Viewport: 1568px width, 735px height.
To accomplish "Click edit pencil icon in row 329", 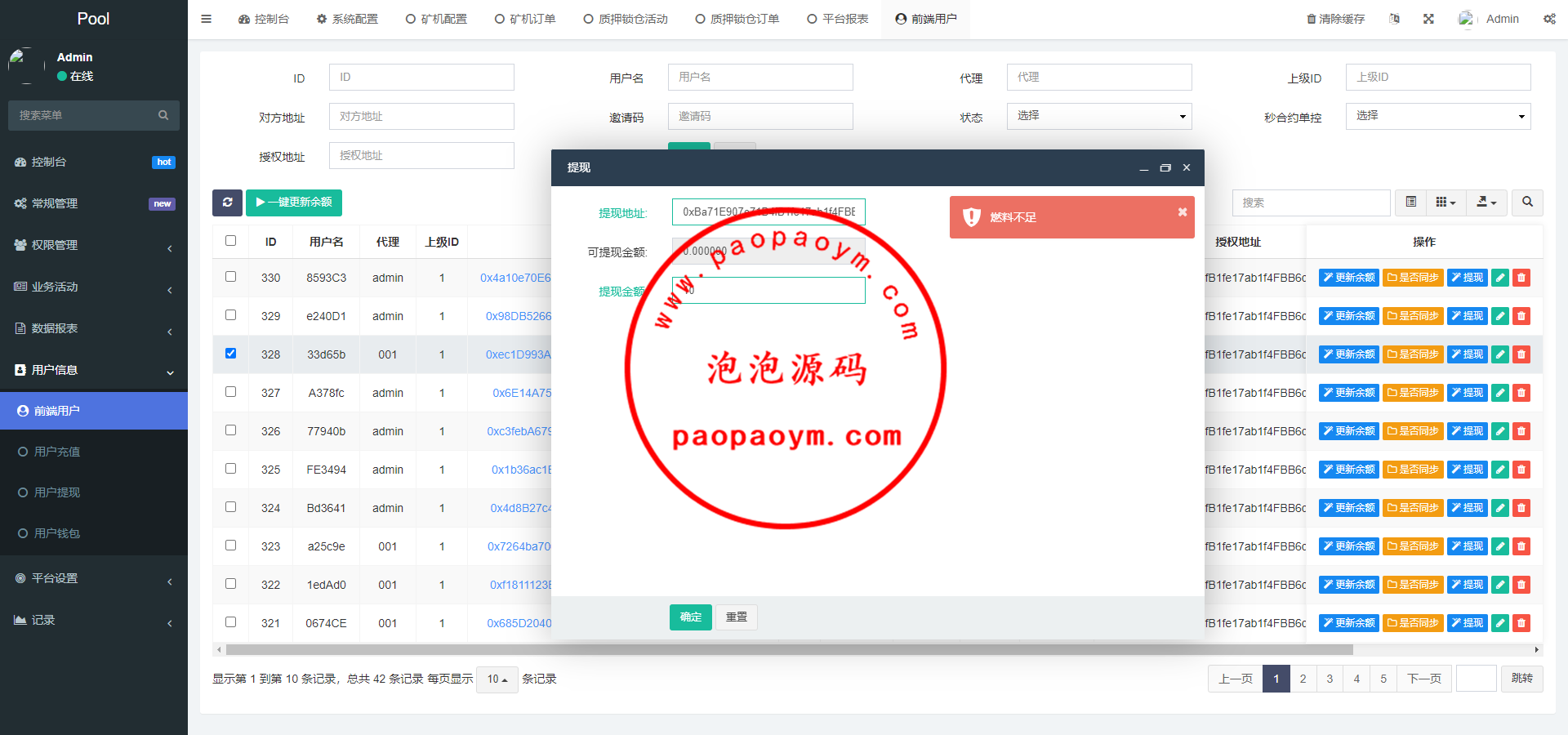I will click(1499, 316).
